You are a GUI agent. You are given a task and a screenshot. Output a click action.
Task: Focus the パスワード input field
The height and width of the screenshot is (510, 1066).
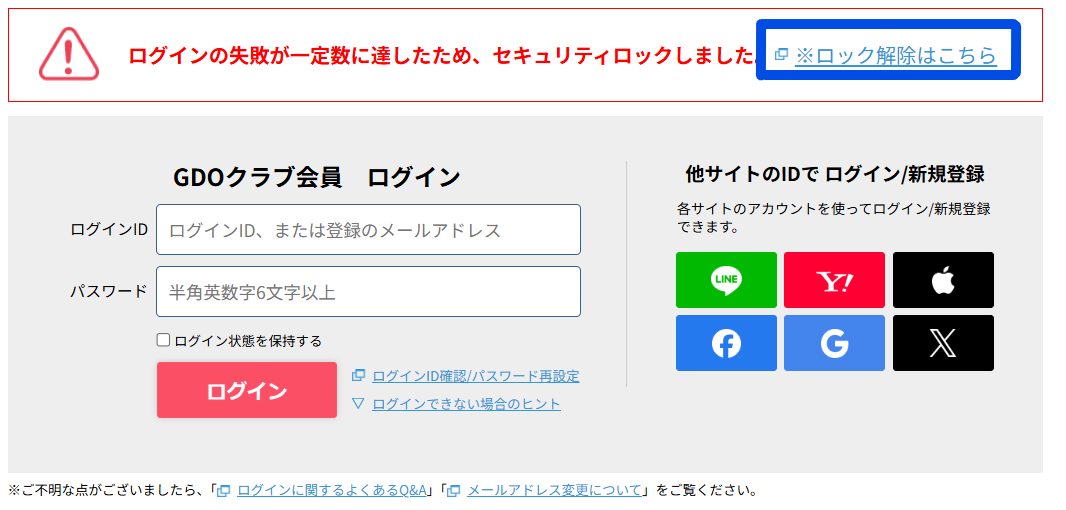tap(368, 292)
